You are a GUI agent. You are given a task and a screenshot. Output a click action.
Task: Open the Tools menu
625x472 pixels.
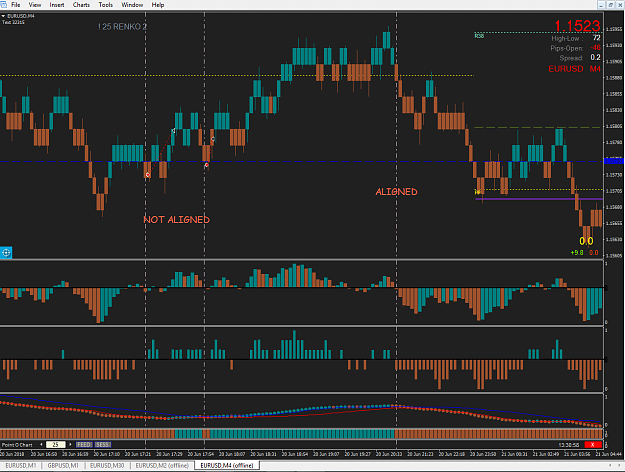pyautogui.click(x=106, y=5)
